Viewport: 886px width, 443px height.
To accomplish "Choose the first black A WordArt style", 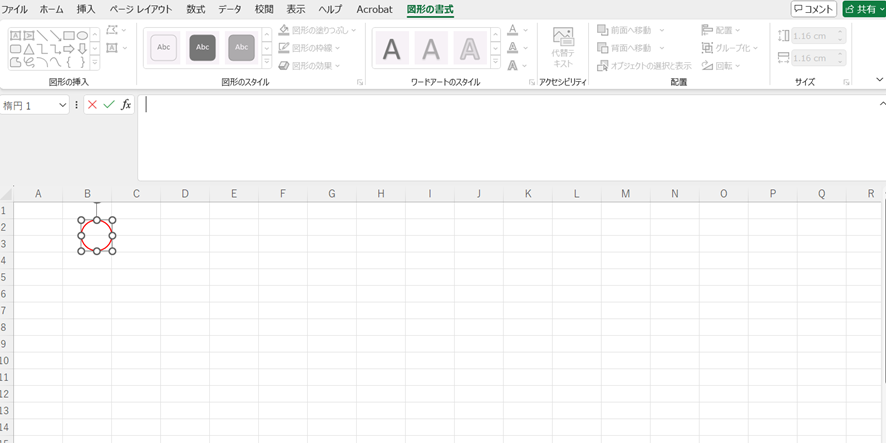I will 392,48.
